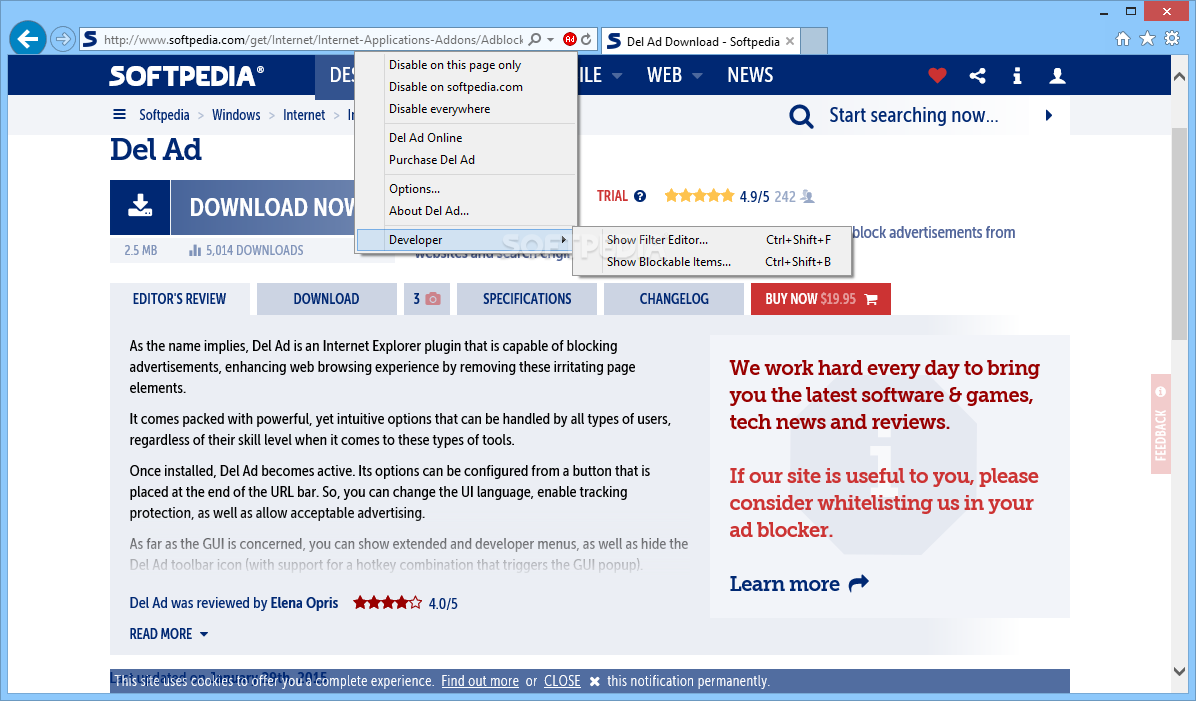Image resolution: width=1196 pixels, height=701 pixels.
Task: Open the browser Home icon
Action: pos(1123,39)
